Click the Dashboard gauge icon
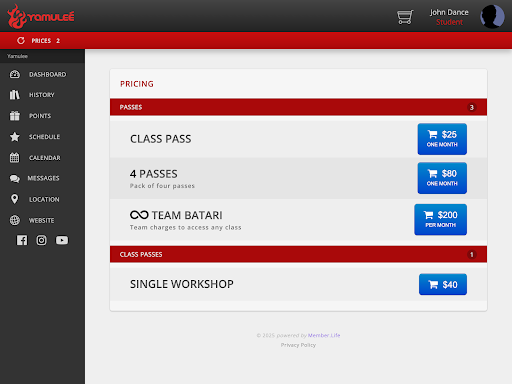 15,74
